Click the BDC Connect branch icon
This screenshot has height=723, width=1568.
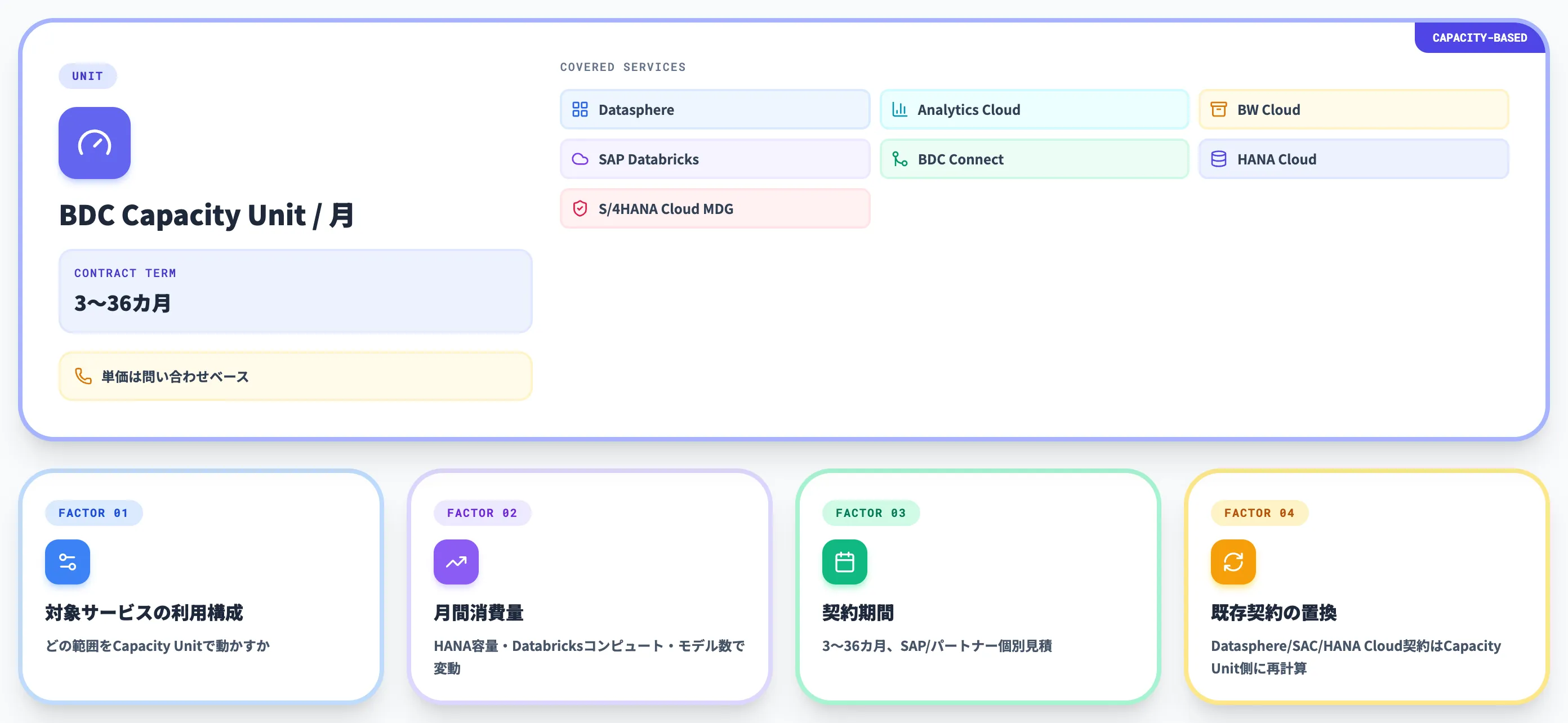899,159
